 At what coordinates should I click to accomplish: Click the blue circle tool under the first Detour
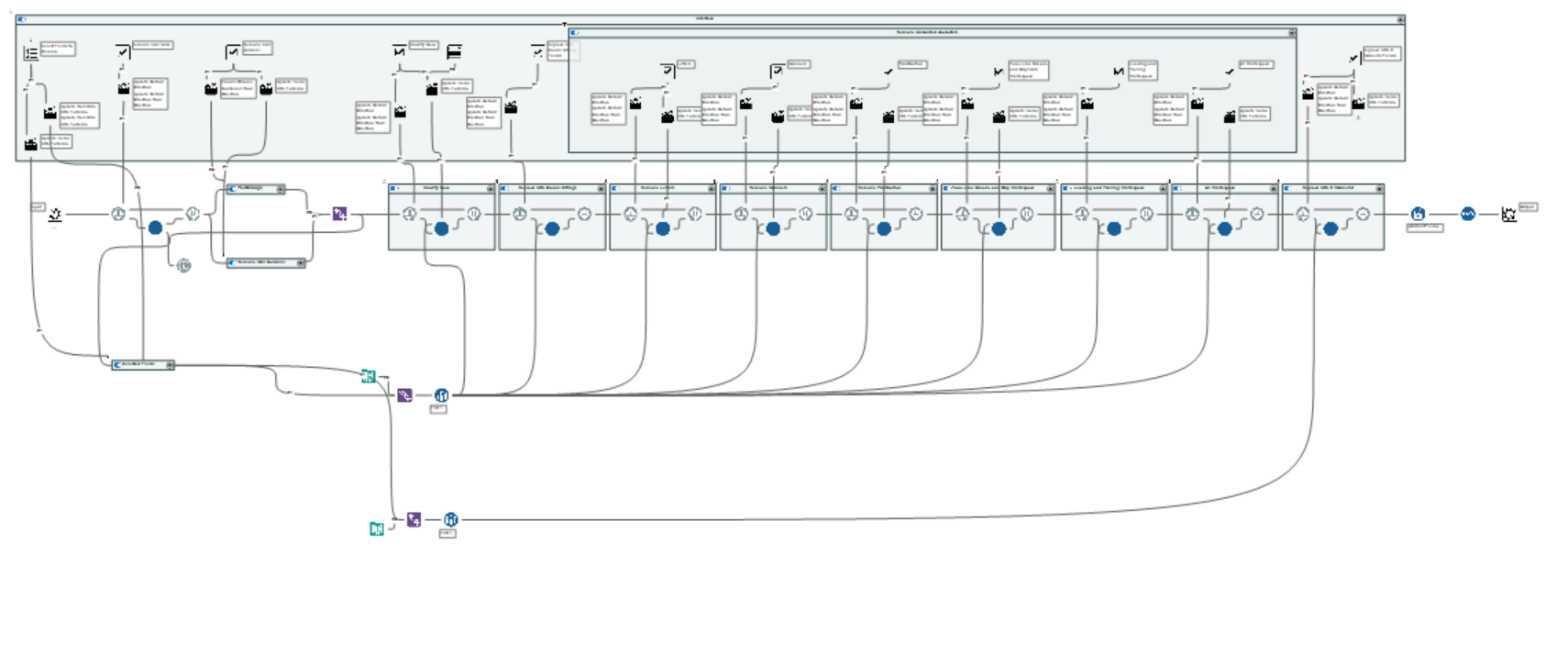pos(155,227)
